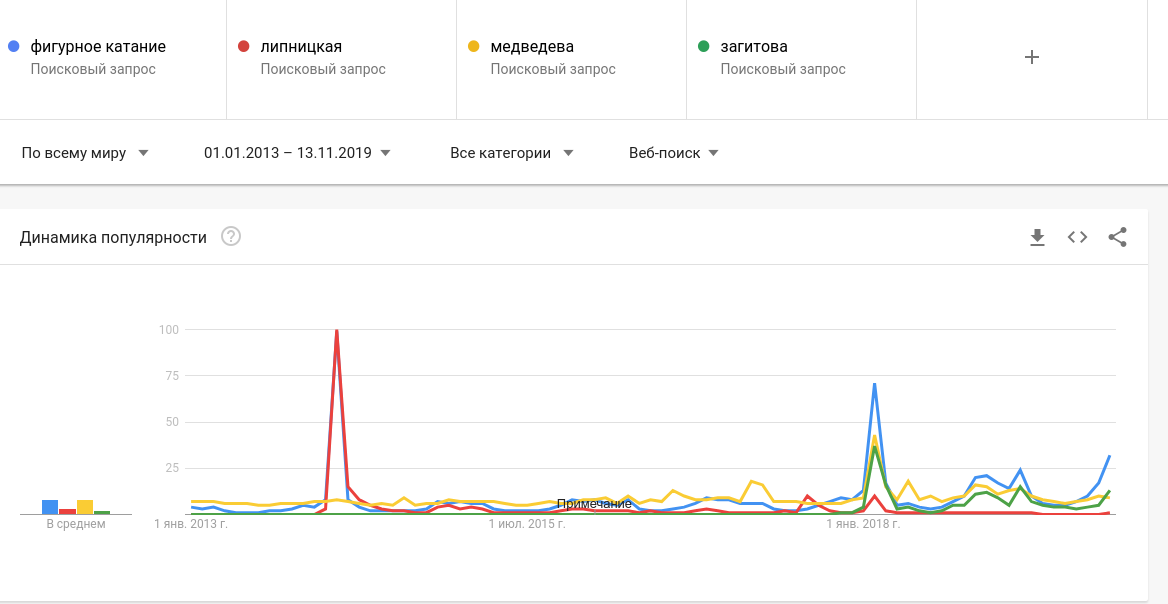Share the Динамика популярности chart
Image resolution: width=1168 pixels, height=604 pixels.
(1117, 237)
